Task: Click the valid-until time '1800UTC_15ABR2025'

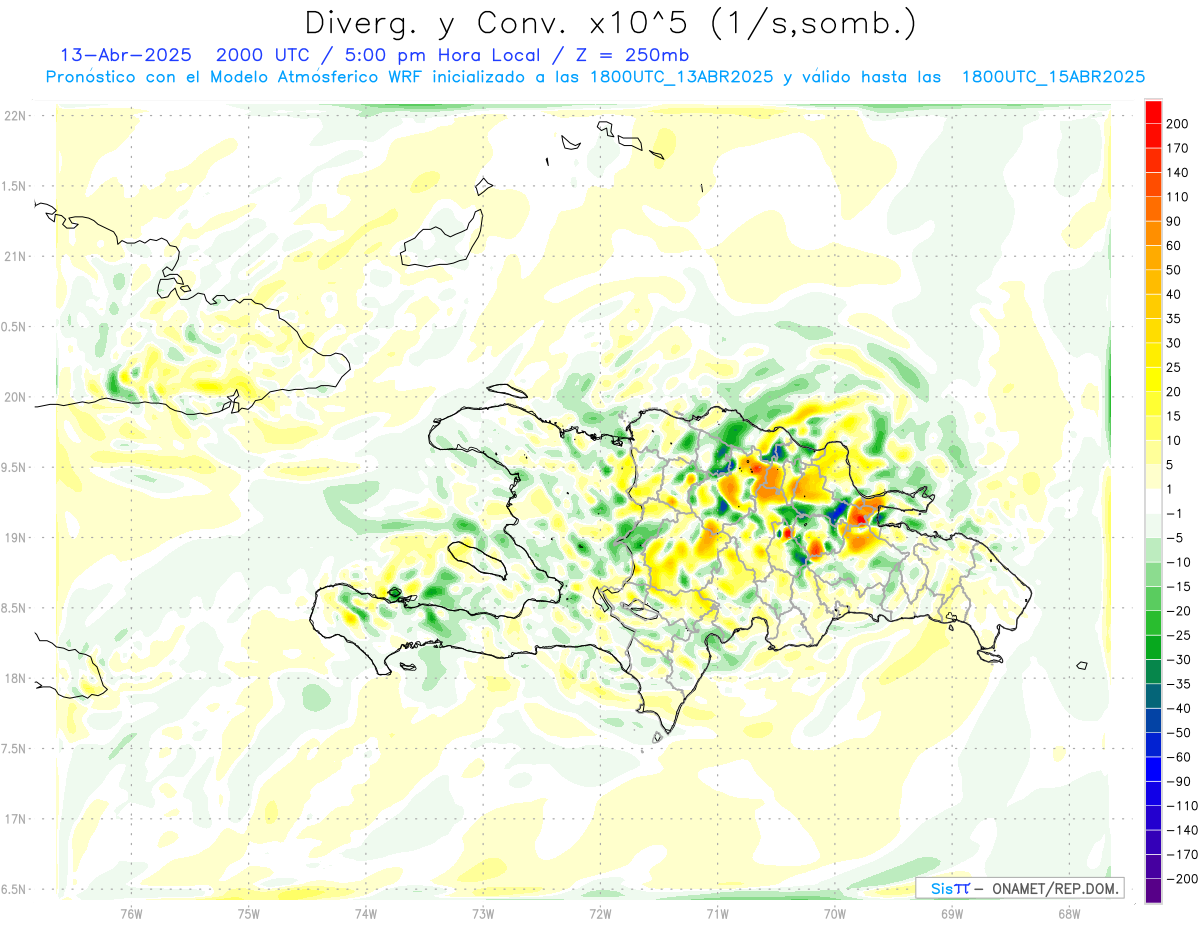Action: pos(1053,77)
